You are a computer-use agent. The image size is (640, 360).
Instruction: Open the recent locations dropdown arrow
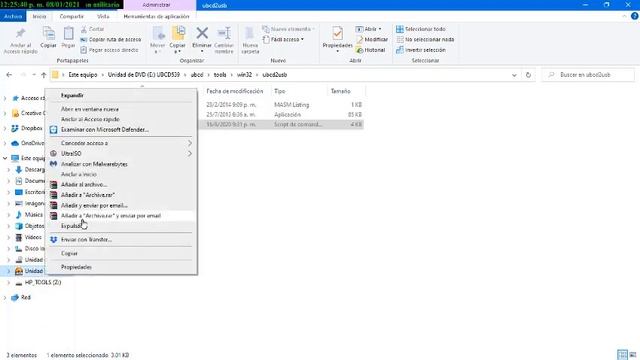tap(34, 75)
